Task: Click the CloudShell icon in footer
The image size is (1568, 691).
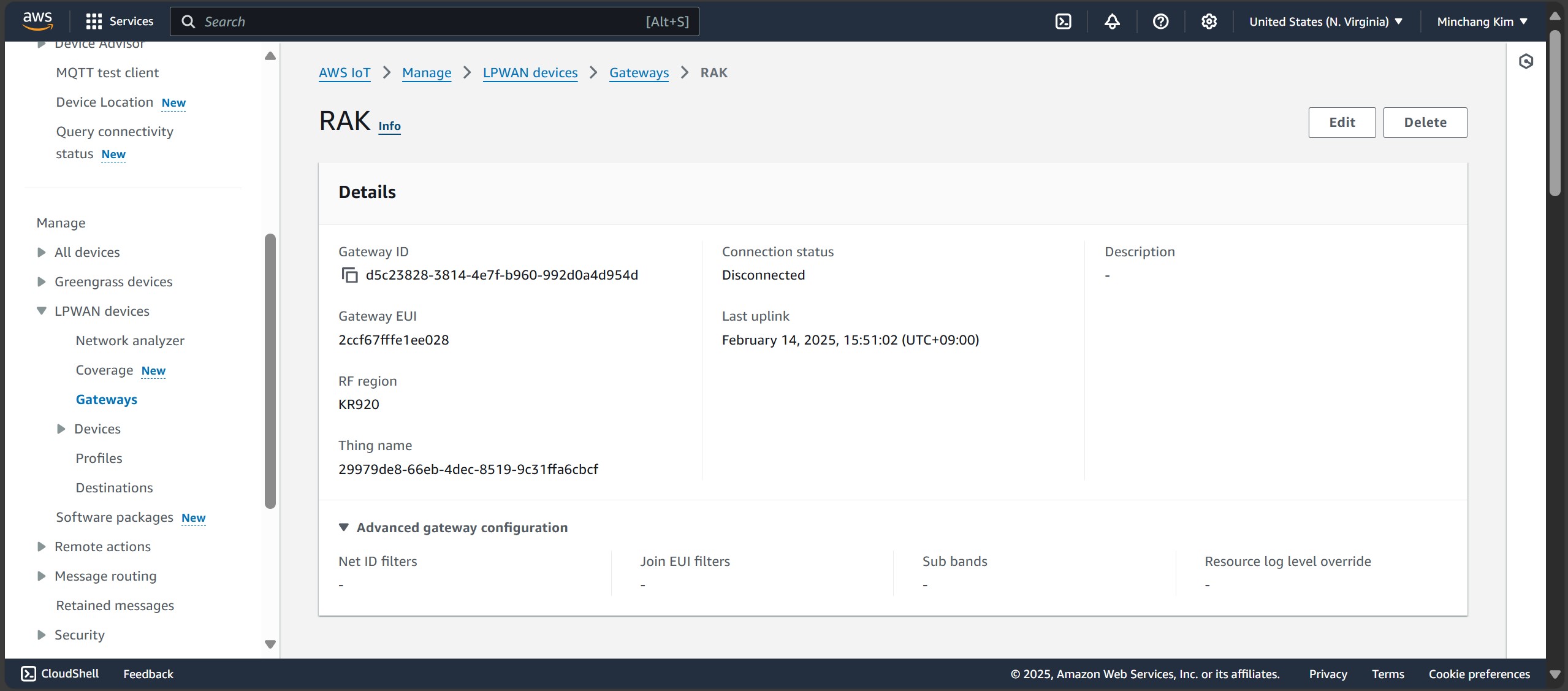Action: point(28,673)
